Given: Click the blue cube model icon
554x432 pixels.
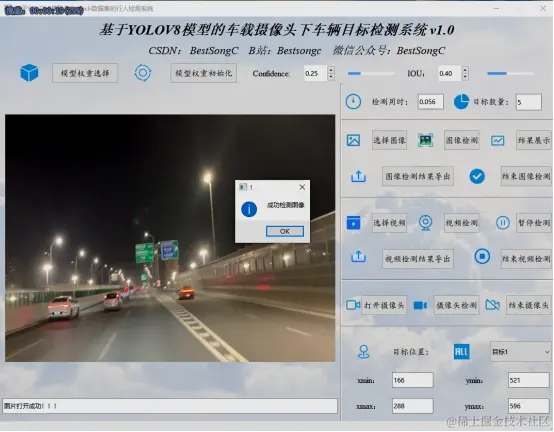Looking at the screenshot, I should [29, 73].
